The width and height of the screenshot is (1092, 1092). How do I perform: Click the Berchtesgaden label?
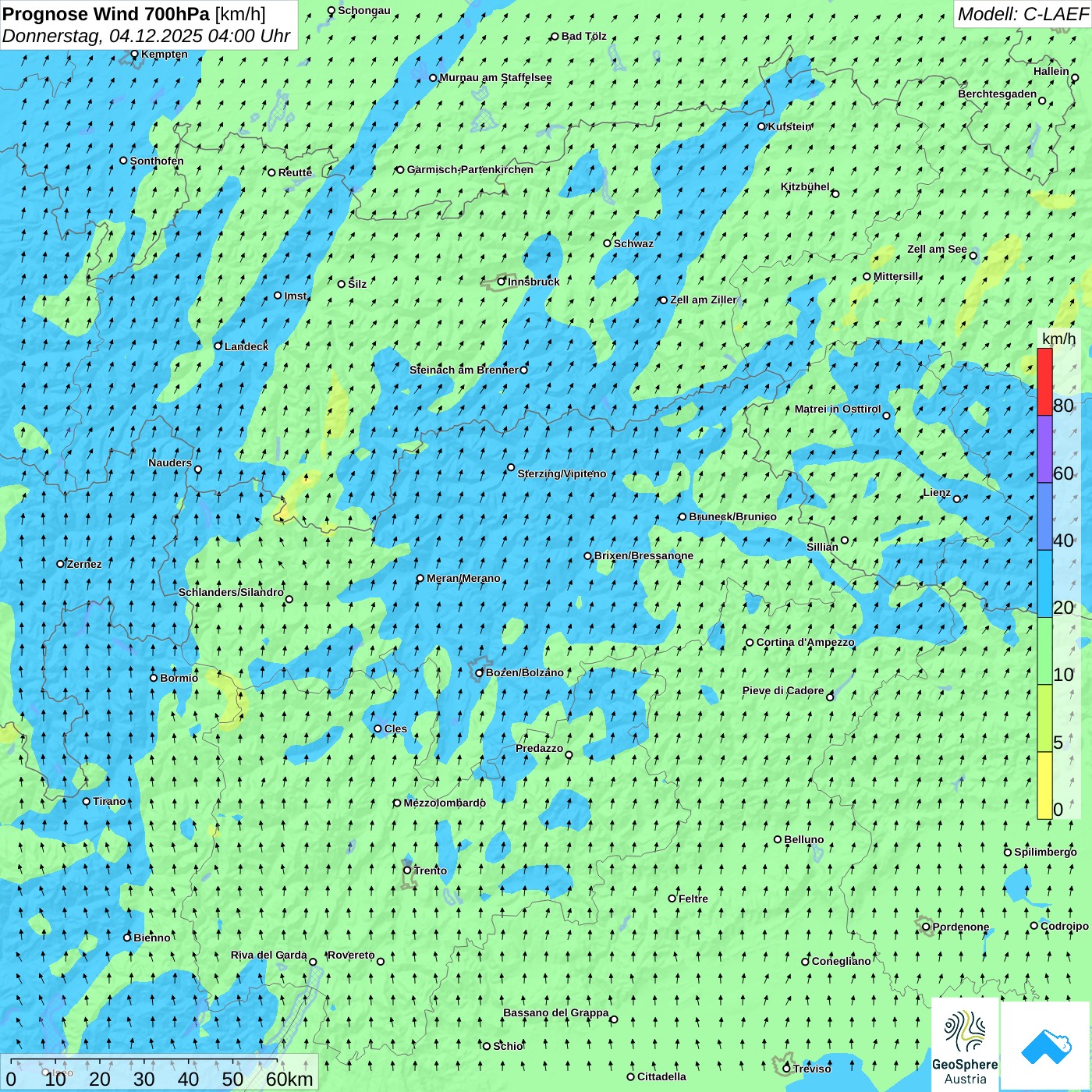(x=997, y=94)
